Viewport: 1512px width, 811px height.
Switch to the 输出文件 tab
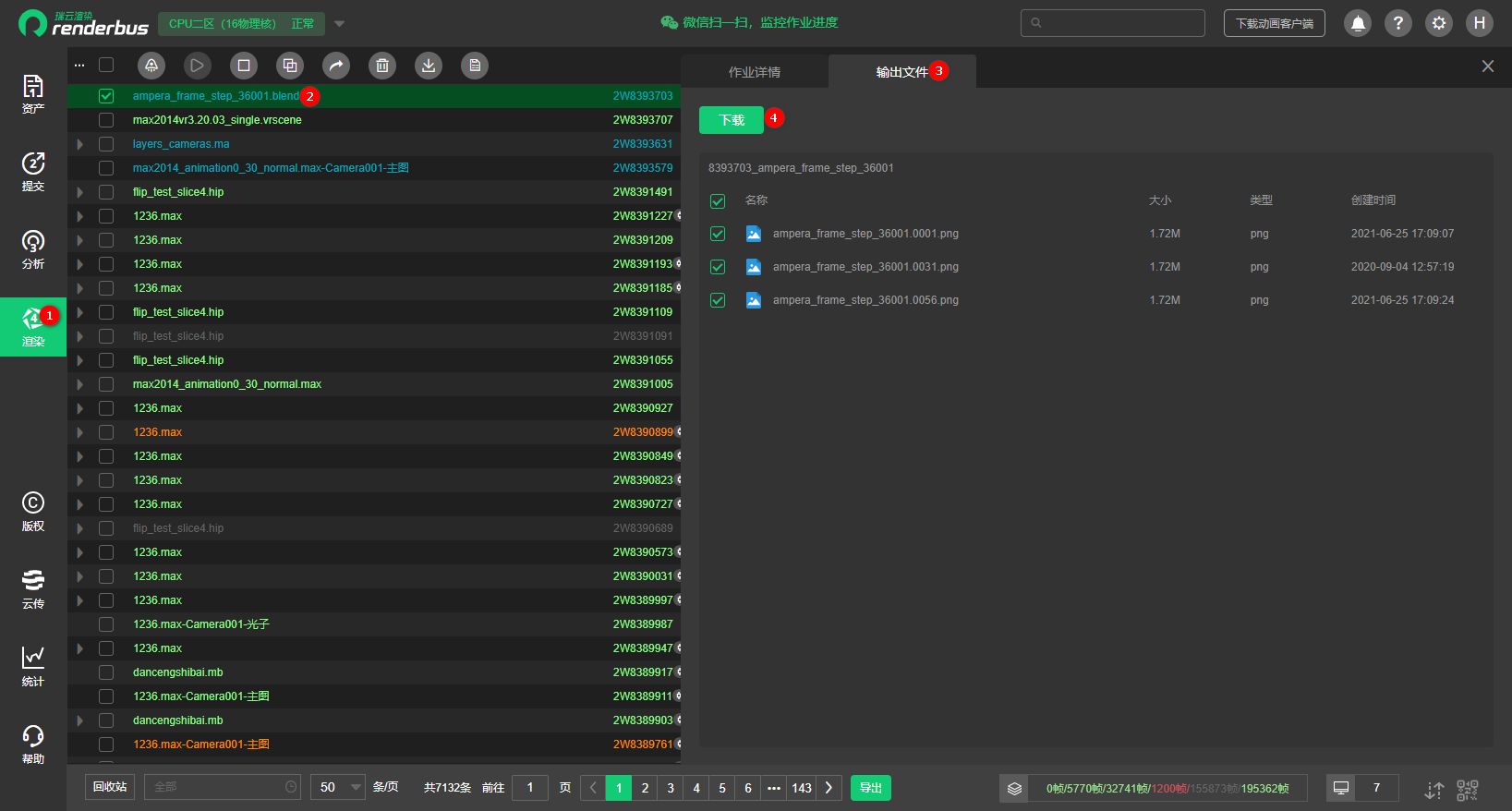click(901, 72)
